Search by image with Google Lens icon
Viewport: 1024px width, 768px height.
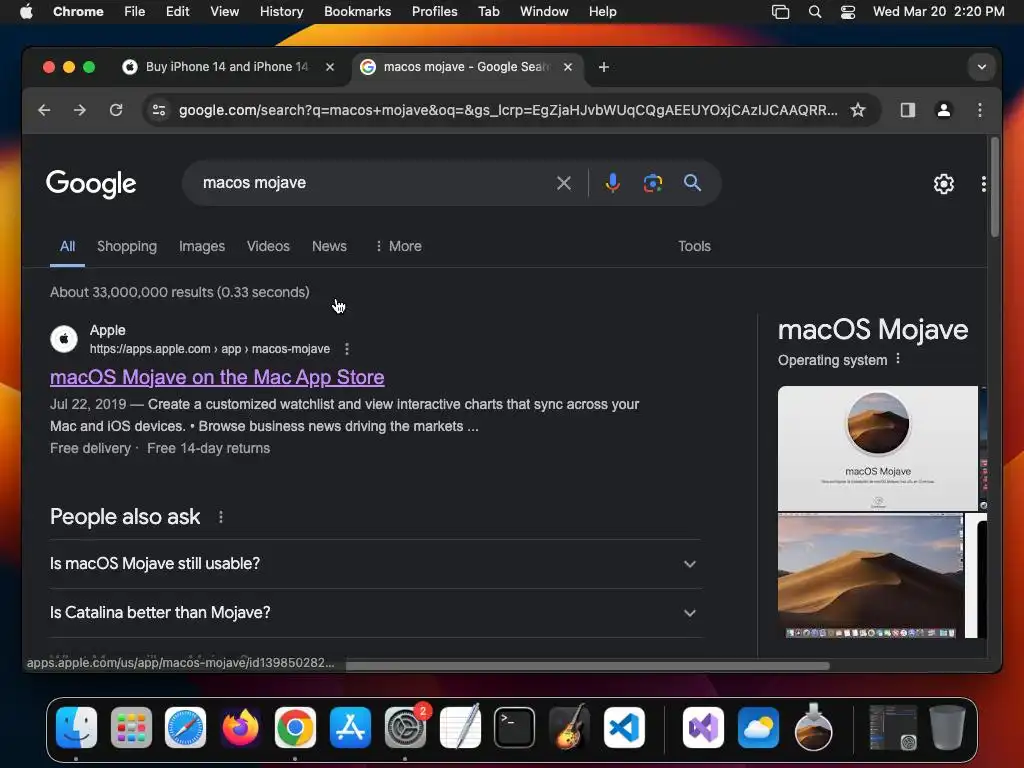(652, 184)
